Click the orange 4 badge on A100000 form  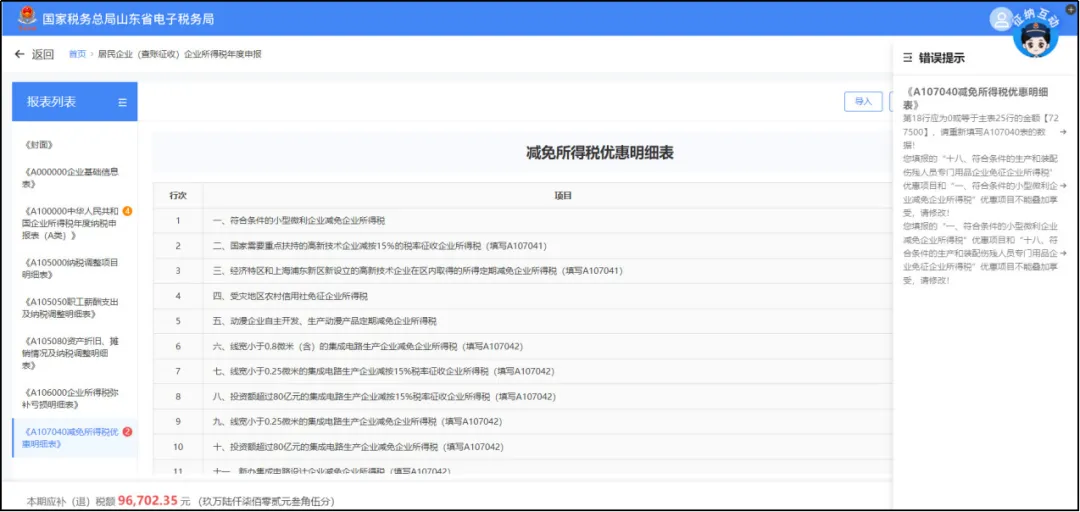click(127, 211)
